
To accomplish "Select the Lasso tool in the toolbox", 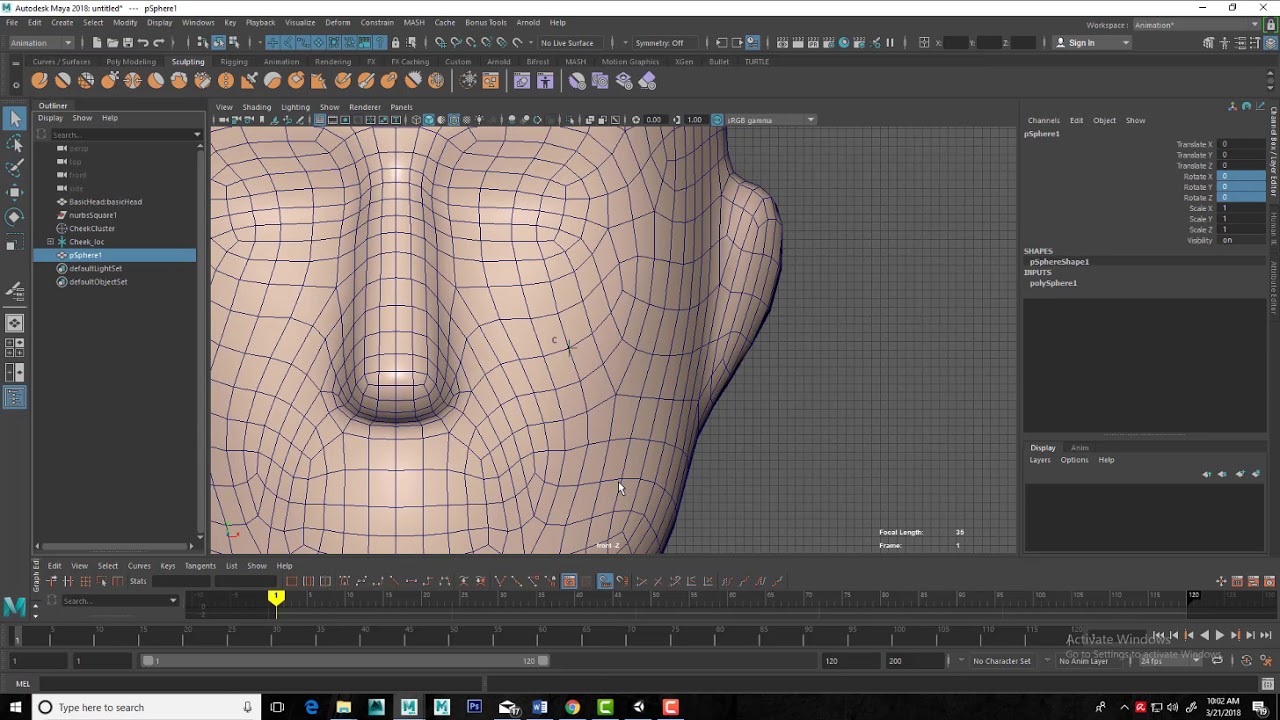I will coord(15,144).
